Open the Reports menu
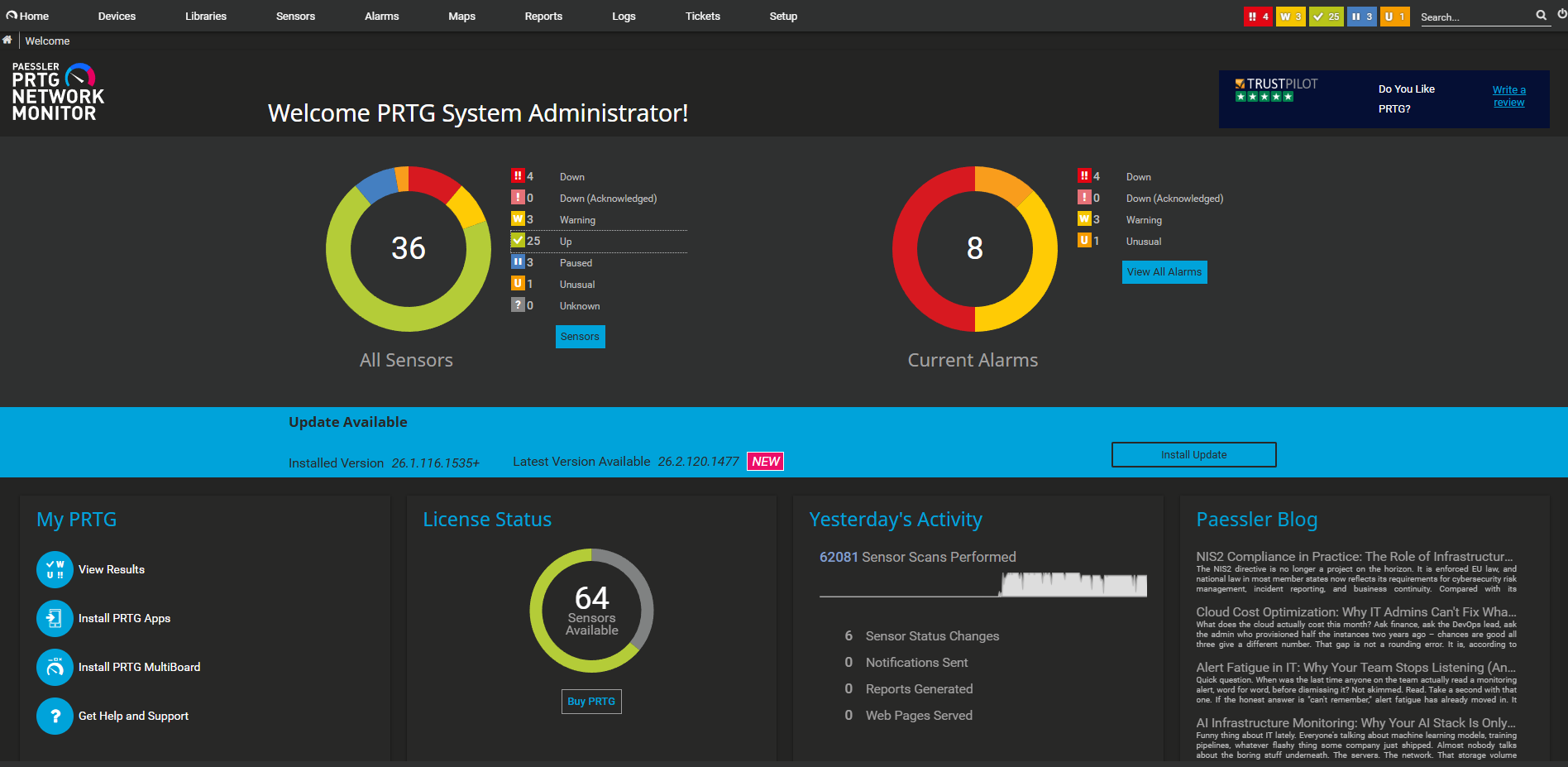 pos(543,16)
